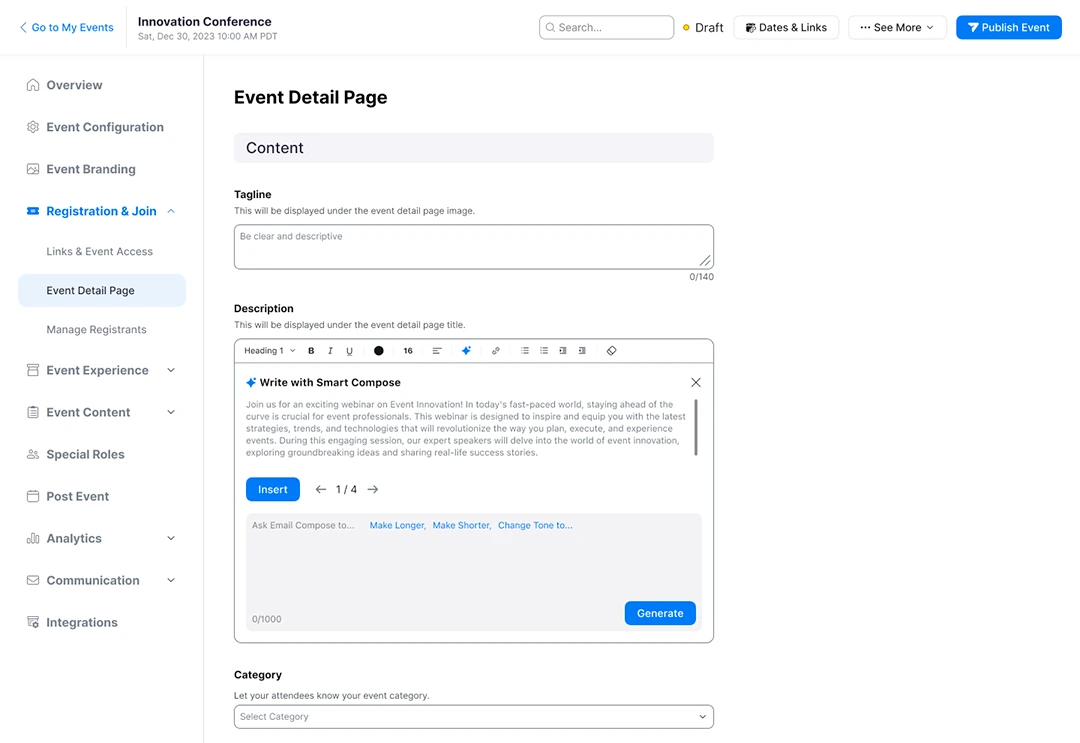Go to previous Smart Compose suggestion
The width and height of the screenshot is (1080, 743).
coord(320,490)
